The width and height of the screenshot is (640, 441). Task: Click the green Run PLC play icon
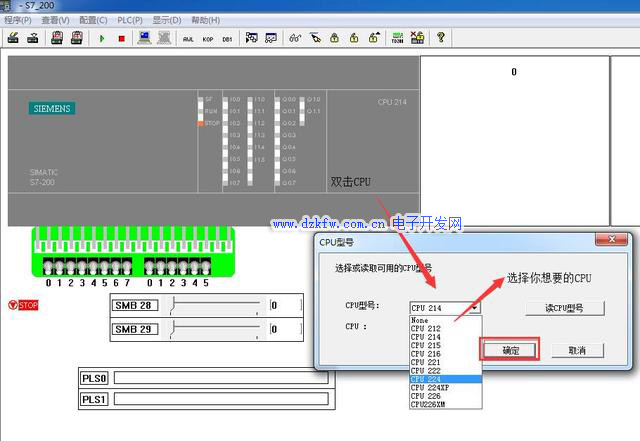(101, 38)
